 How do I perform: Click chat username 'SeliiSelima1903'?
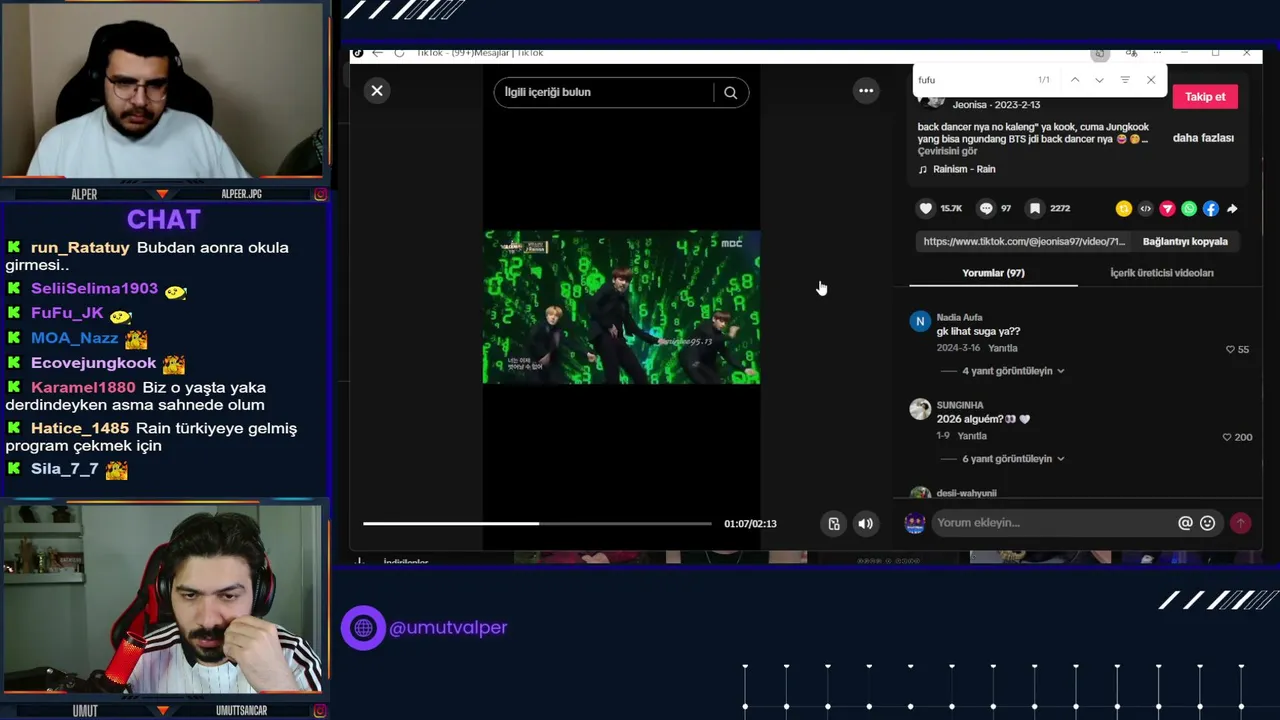[x=94, y=288]
